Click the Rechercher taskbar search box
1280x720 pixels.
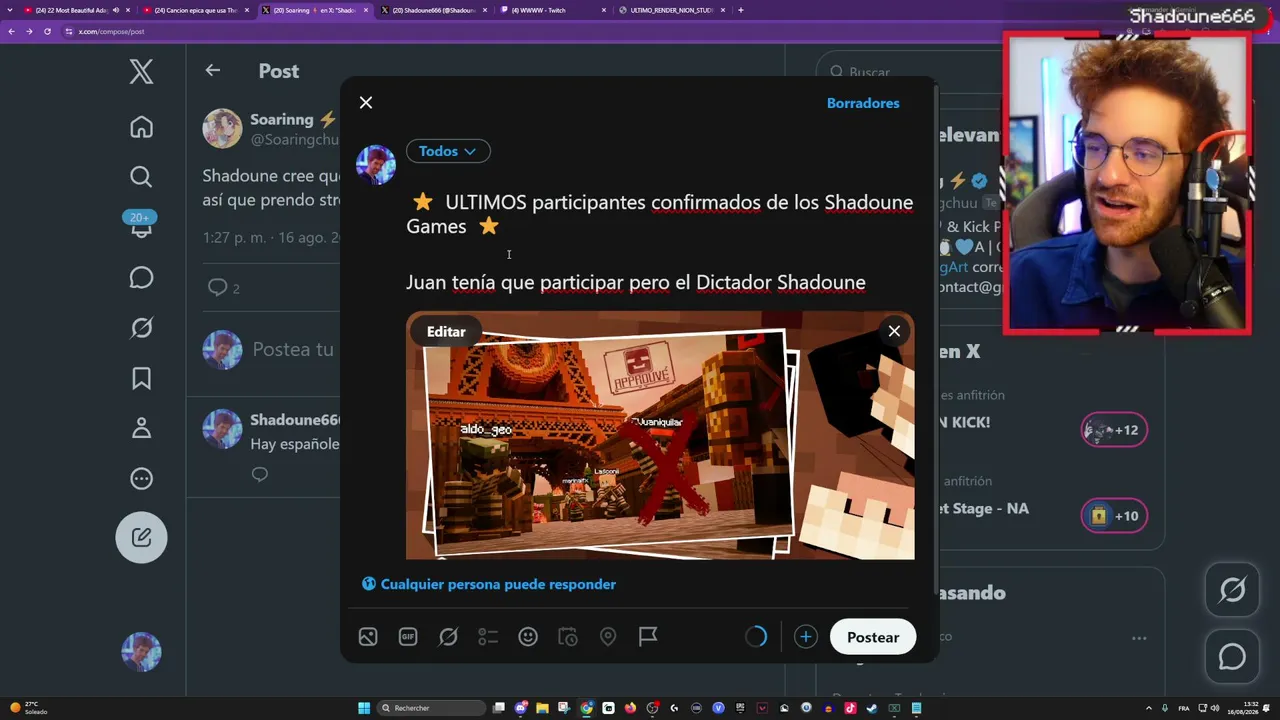[432, 708]
